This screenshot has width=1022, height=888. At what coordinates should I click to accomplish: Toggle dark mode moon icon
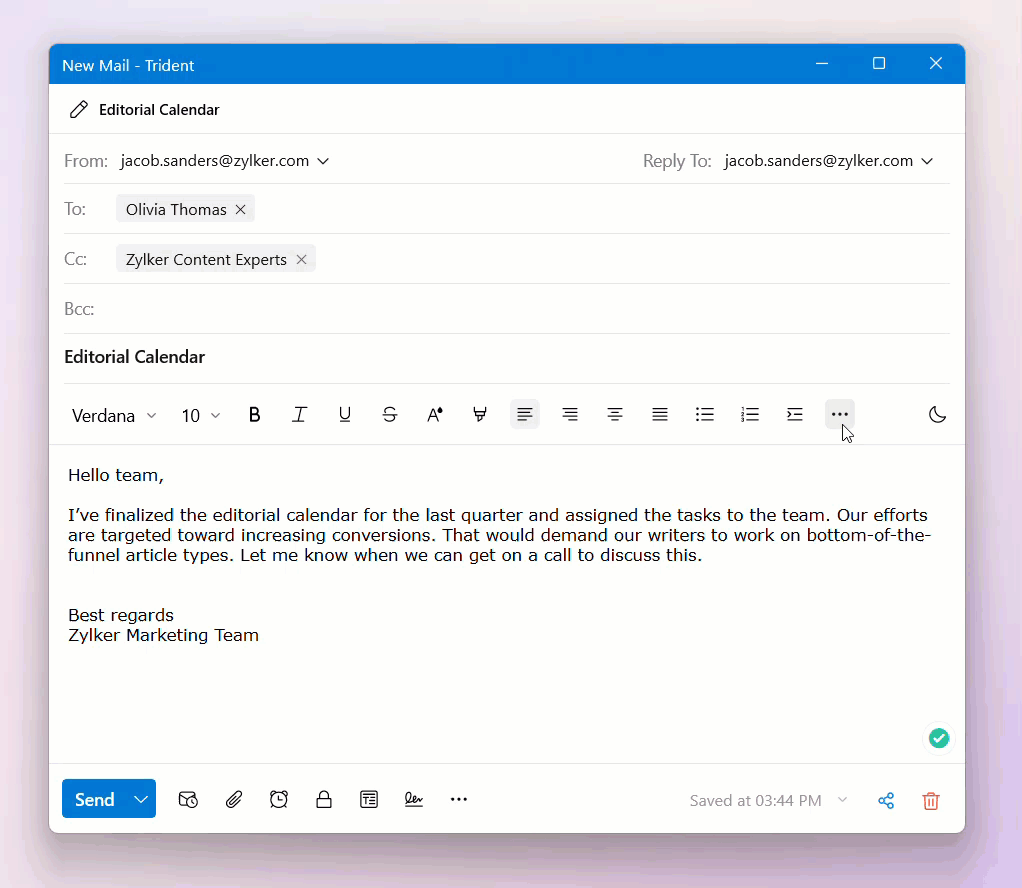pyautogui.click(x=937, y=415)
